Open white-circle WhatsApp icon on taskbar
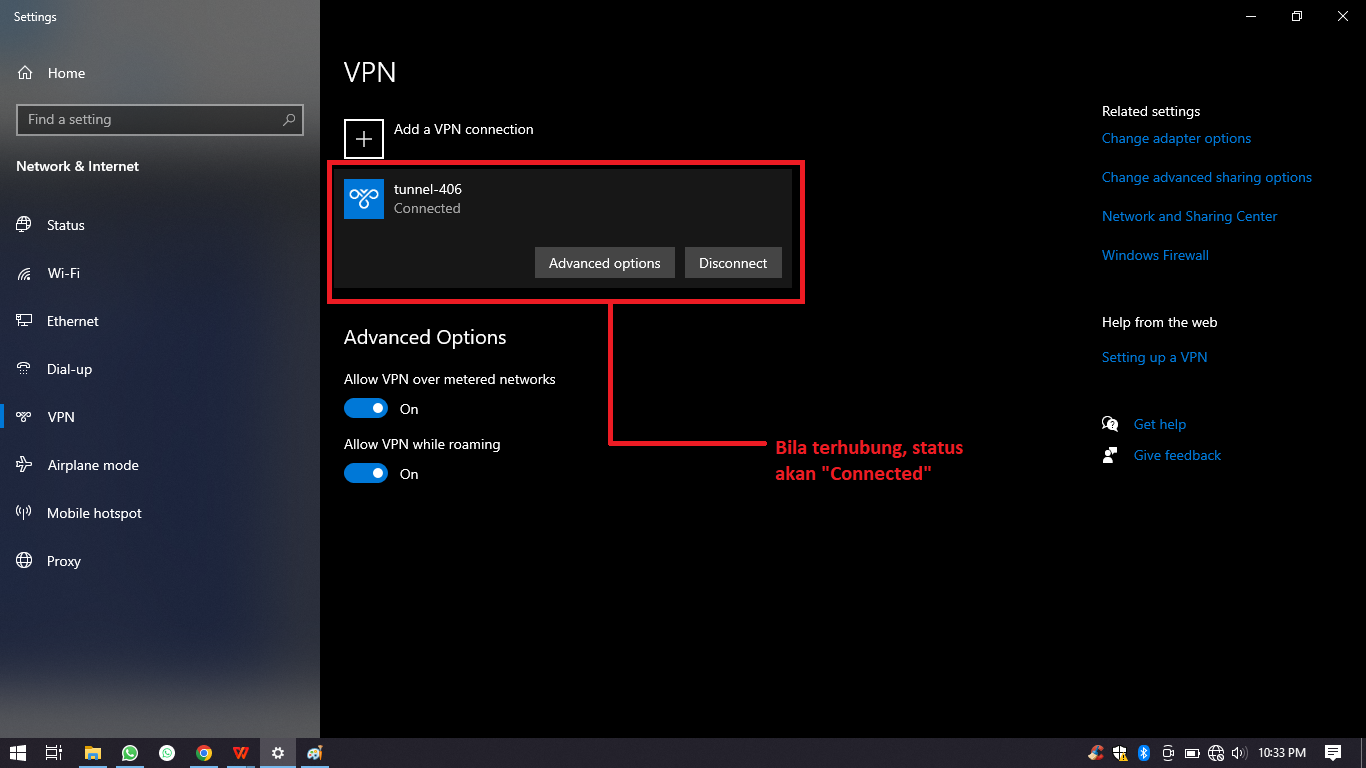Screen dimensions: 1366x768 tap(167, 753)
